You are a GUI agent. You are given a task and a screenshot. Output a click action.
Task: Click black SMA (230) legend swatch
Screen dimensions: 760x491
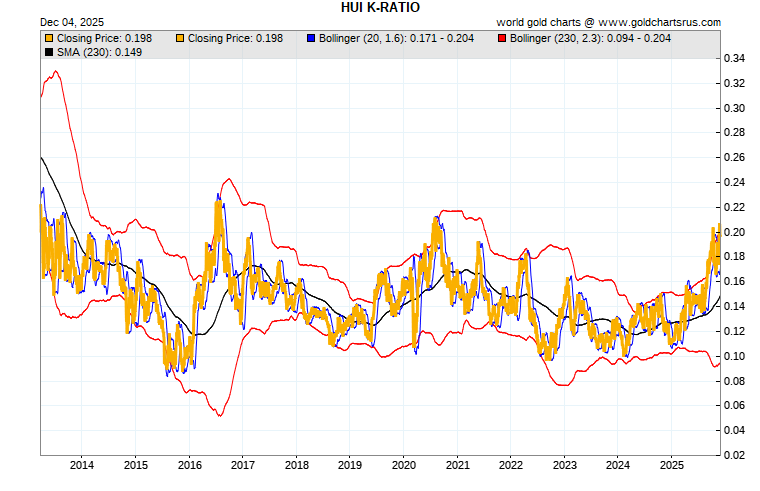pyautogui.click(x=49, y=52)
